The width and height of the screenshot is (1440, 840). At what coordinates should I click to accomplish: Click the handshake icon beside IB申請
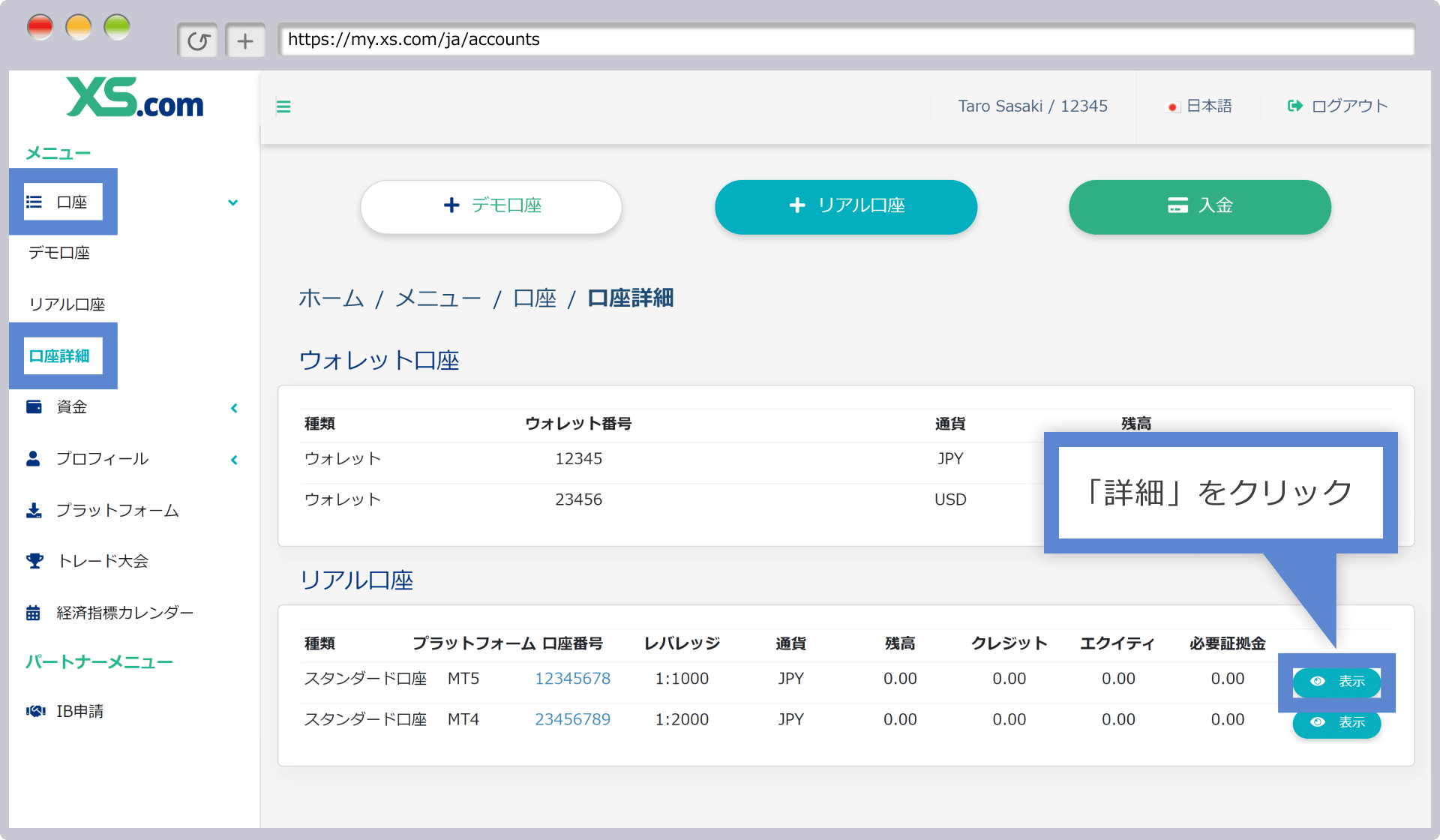coord(36,711)
